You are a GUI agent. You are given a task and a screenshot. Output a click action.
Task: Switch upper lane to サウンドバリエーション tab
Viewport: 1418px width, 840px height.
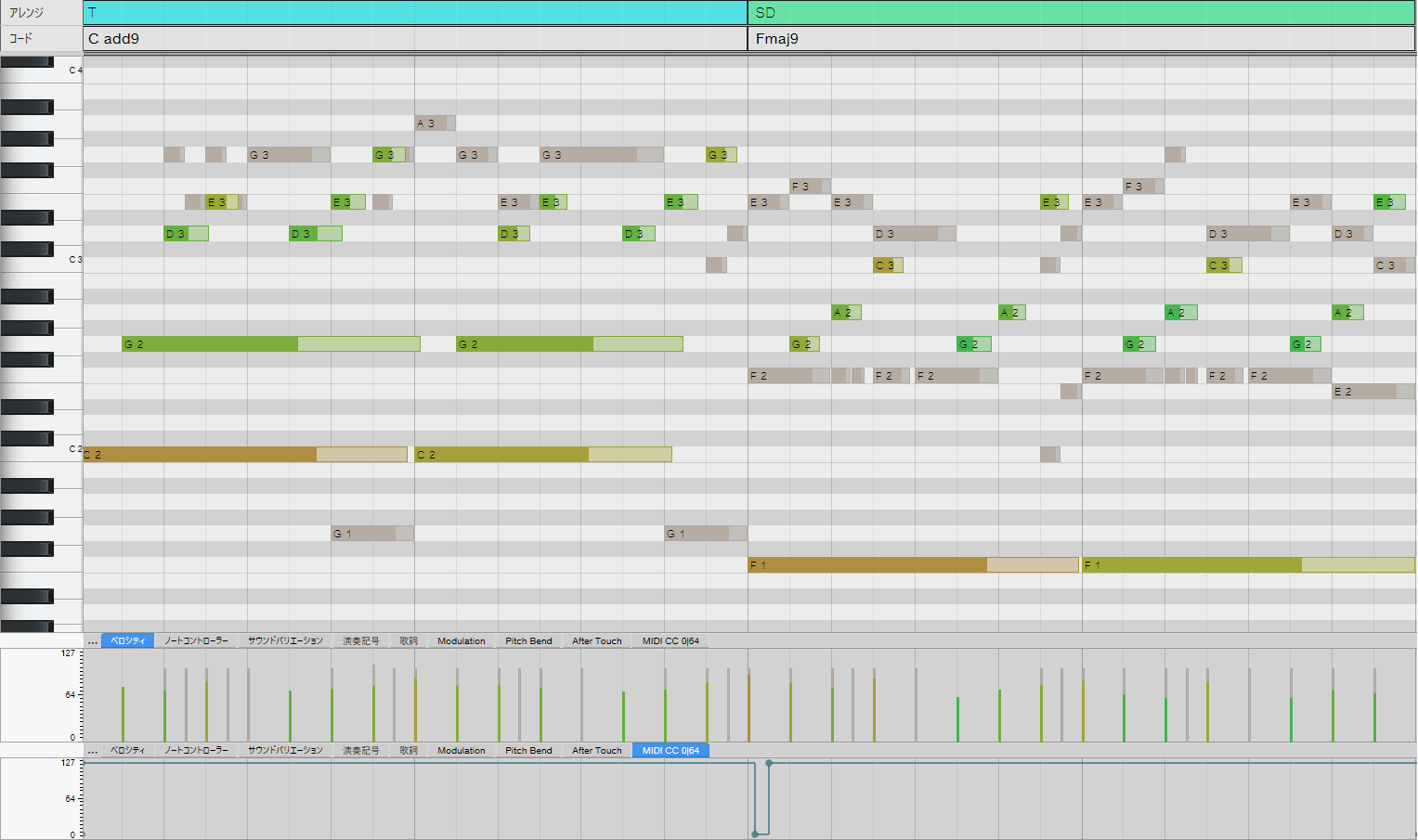click(285, 640)
